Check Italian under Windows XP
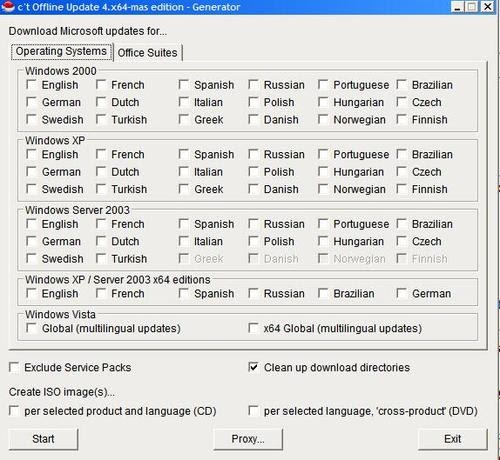 click(184, 172)
